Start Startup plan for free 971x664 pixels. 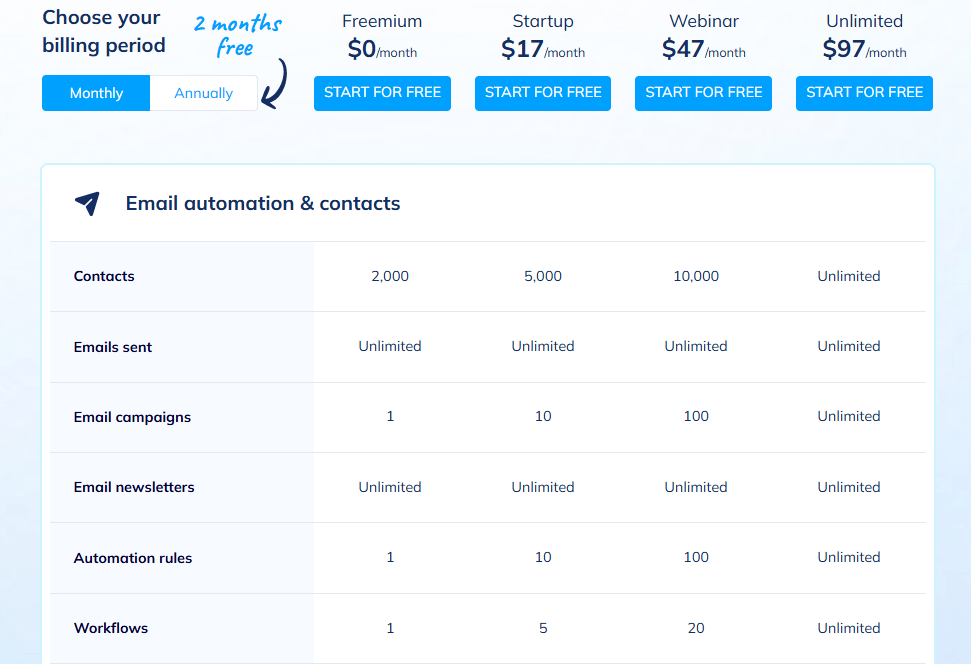[543, 93]
